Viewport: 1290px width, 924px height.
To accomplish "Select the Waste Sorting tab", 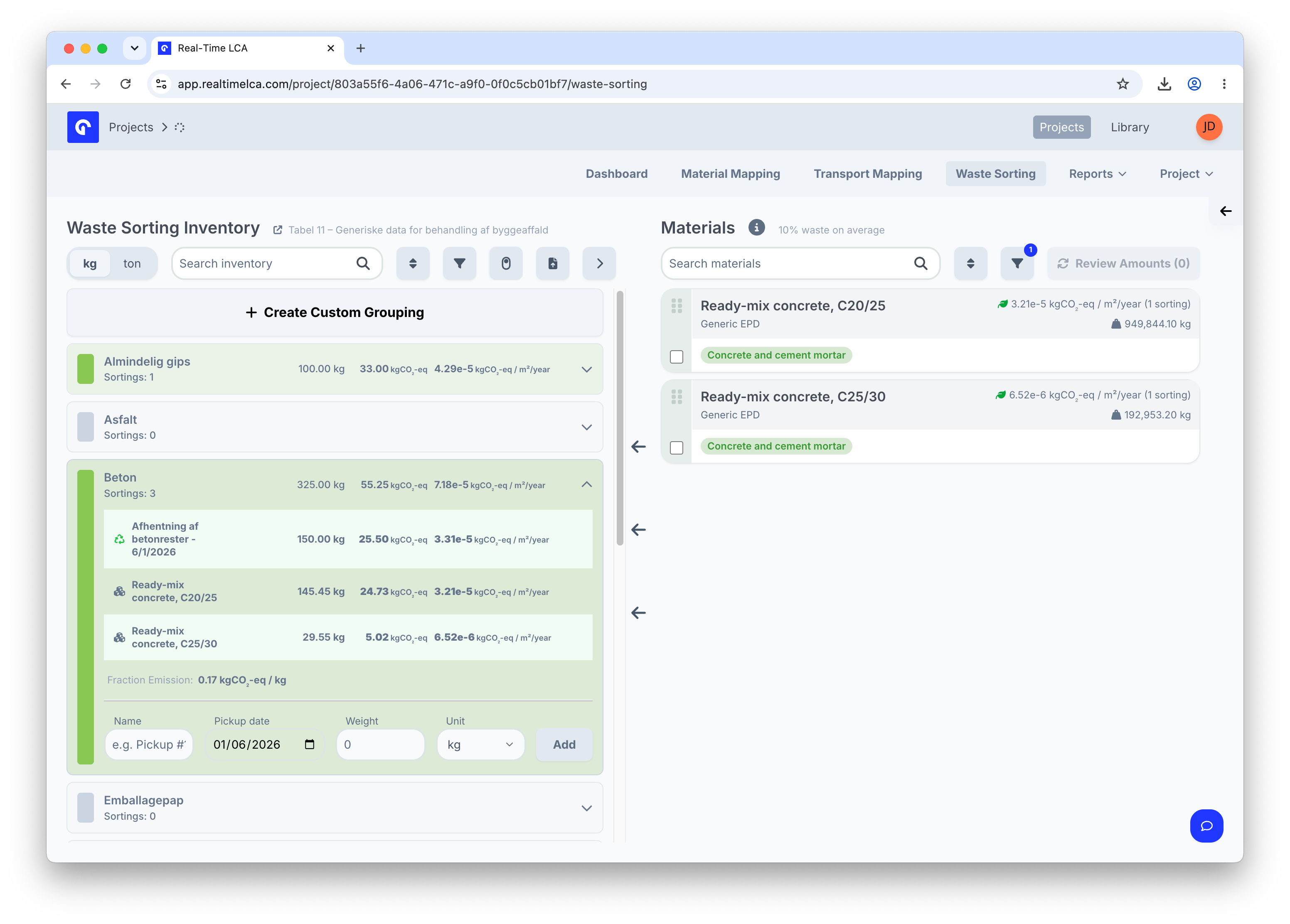I will tap(995, 174).
